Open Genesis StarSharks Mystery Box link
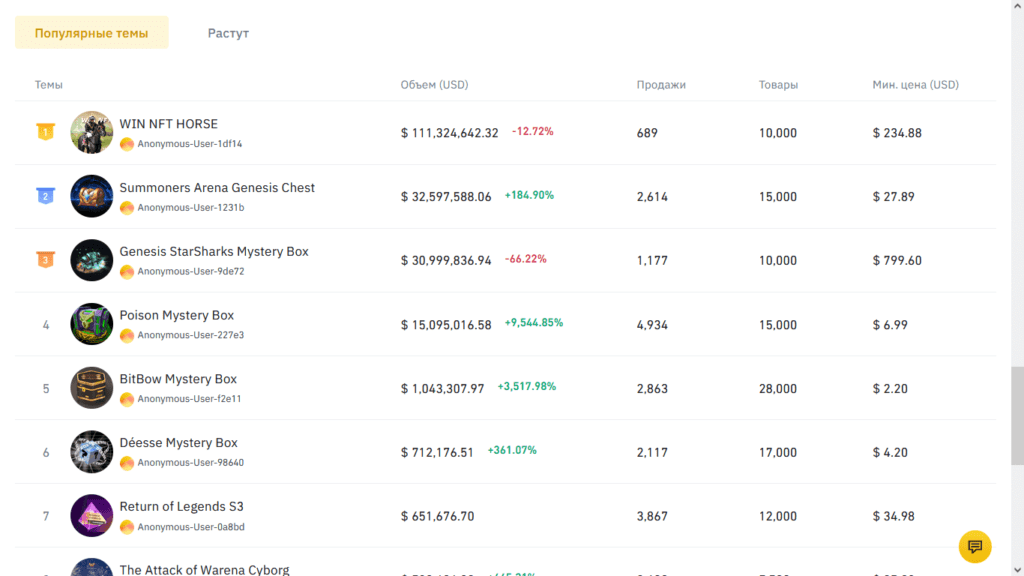 coord(214,252)
